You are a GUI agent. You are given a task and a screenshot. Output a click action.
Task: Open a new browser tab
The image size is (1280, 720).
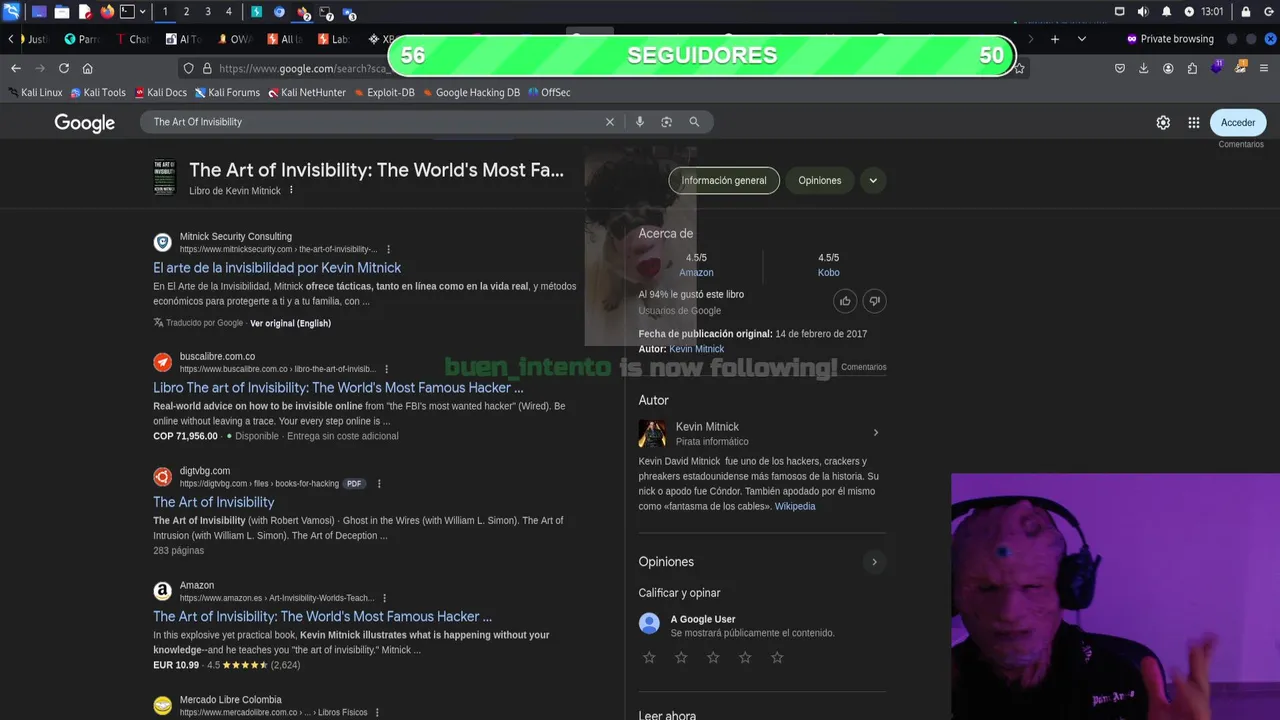tap(1054, 39)
